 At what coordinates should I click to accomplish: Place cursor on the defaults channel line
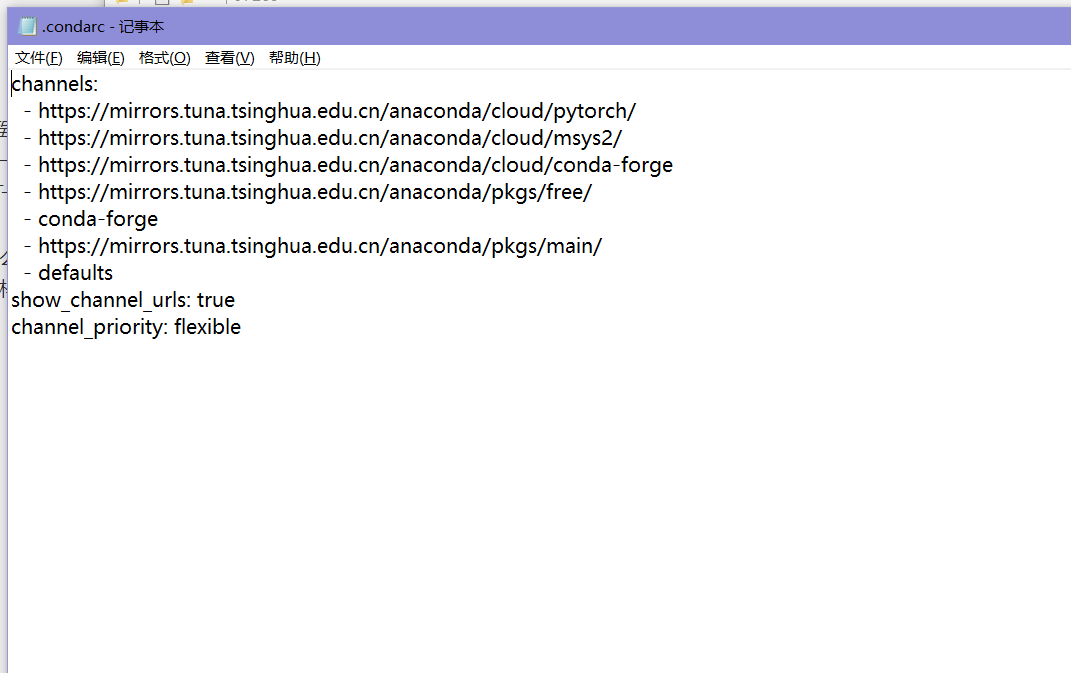(75, 272)
